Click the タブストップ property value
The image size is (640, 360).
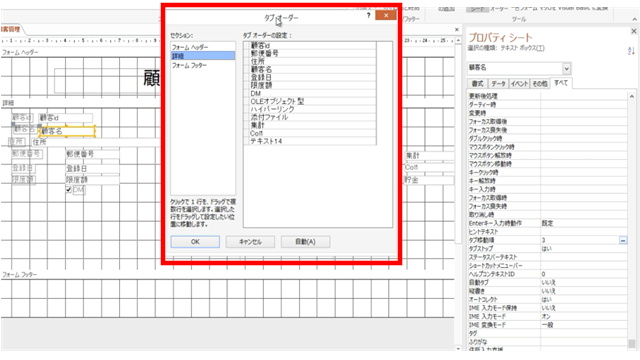584,249
